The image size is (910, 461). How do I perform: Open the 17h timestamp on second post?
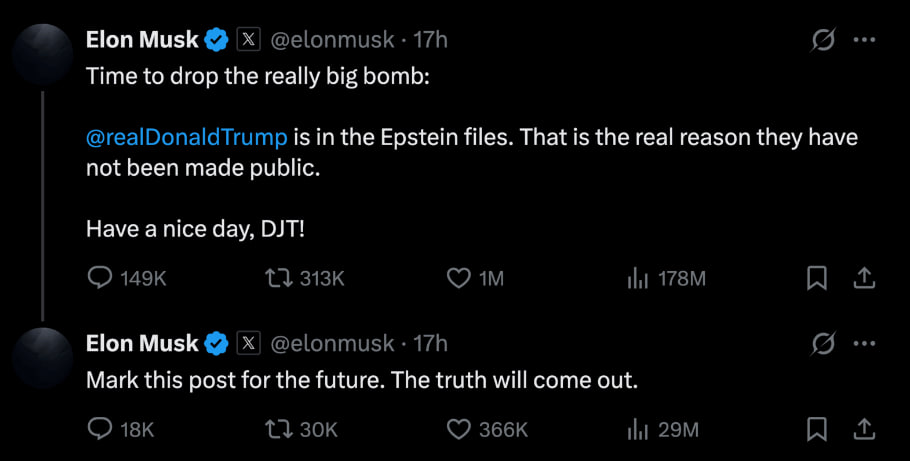pyautogui.click(x=430, y=343)
